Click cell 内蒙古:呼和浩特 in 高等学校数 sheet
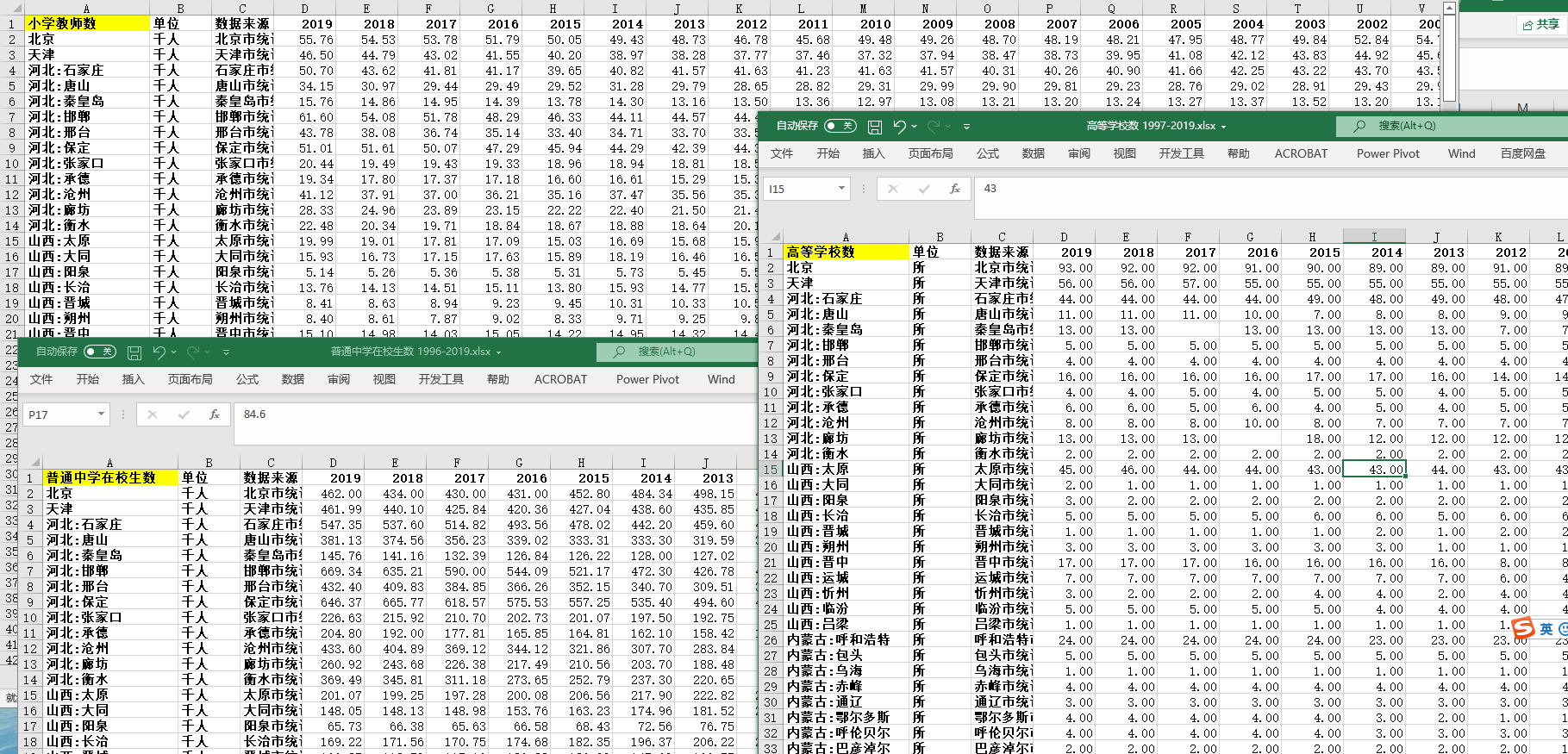 click(846, 640)
